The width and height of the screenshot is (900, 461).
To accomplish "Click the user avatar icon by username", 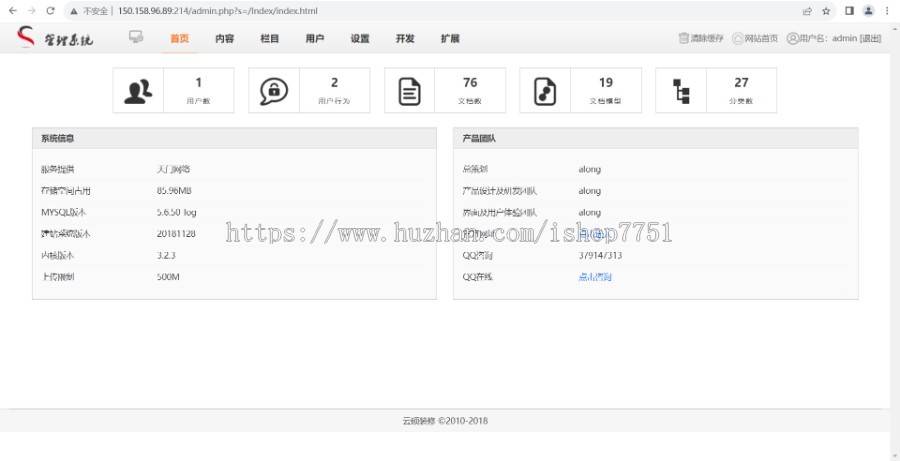I will 793,38.
